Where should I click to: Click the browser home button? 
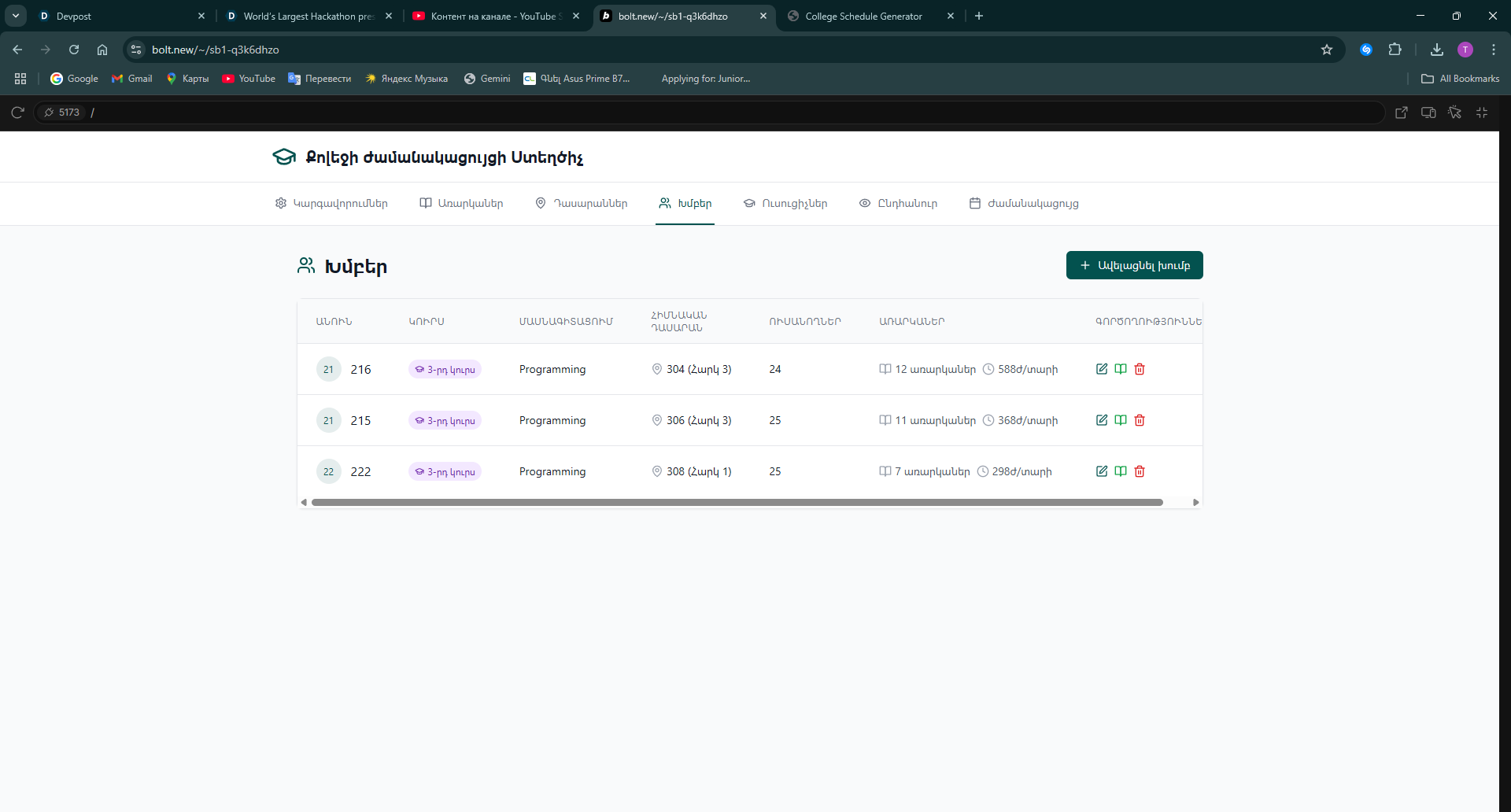point(102,50)
